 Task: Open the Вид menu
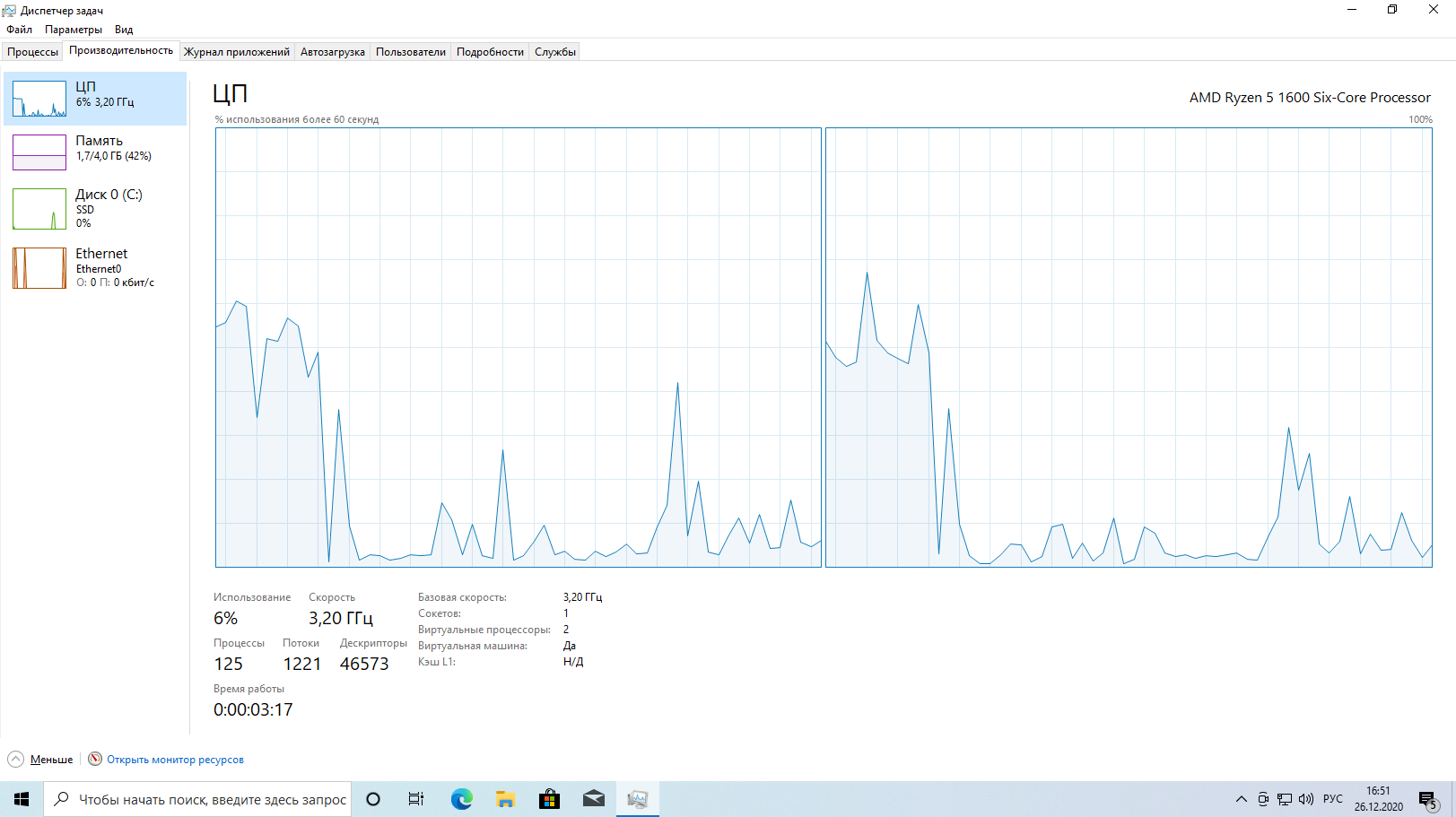pyautogui.click(x=124, y=30)
